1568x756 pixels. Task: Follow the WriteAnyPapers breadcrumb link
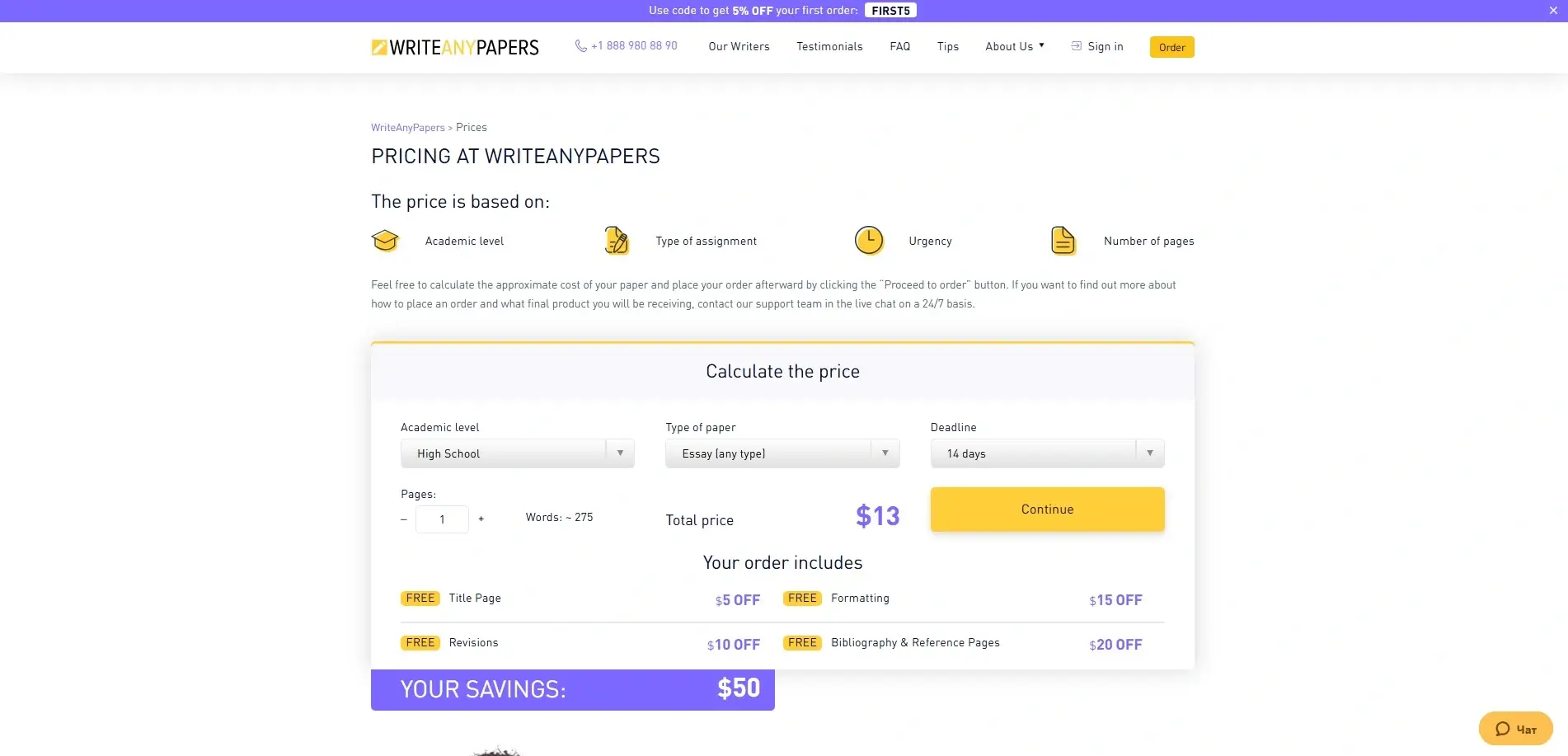407,127
